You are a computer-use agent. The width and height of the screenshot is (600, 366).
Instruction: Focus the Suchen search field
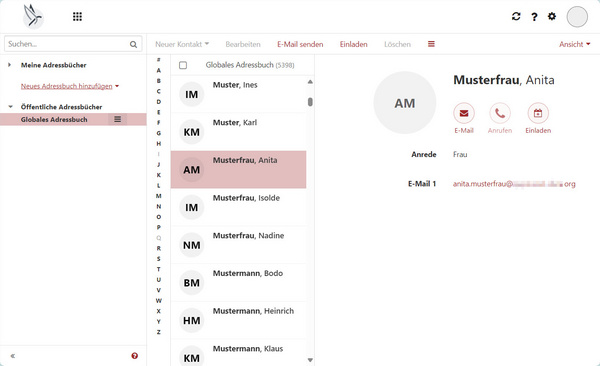point(73,44)
